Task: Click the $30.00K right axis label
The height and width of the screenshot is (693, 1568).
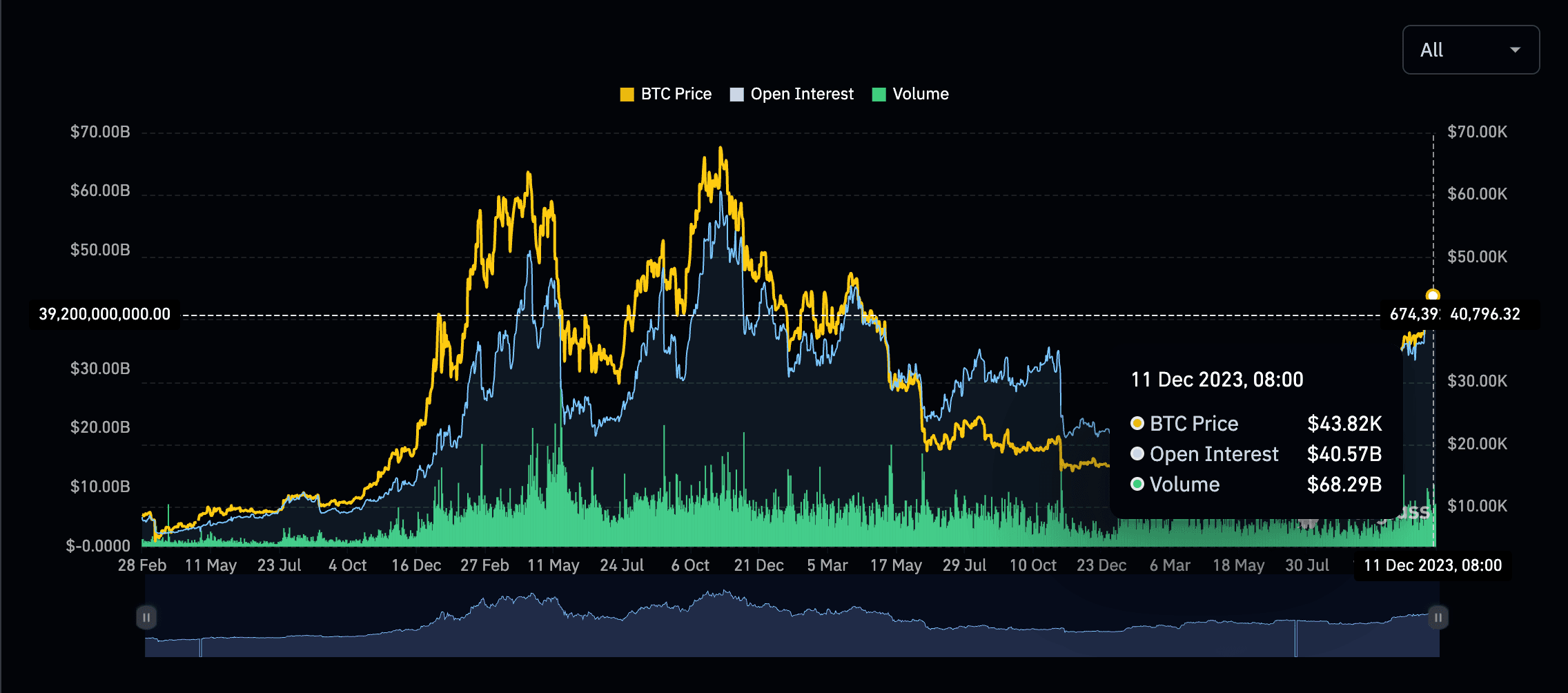Action: [1478, 381]
